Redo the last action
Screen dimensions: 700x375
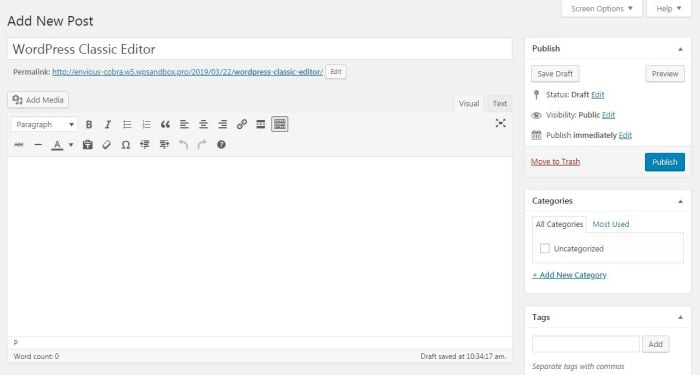click(x=202, y=145)
